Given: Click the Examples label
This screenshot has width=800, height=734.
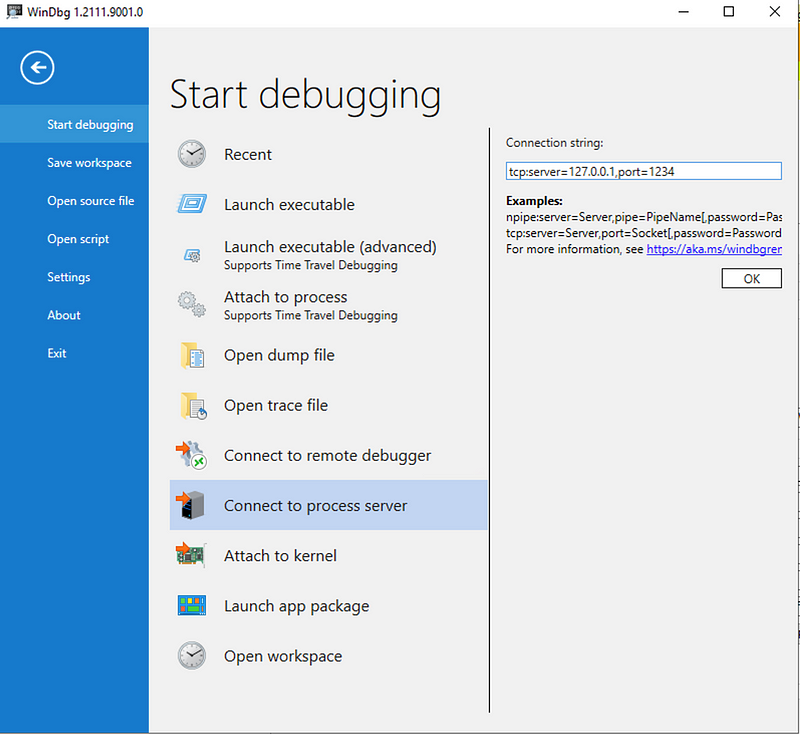Looking at the screenshot, I should click(534, 200).
